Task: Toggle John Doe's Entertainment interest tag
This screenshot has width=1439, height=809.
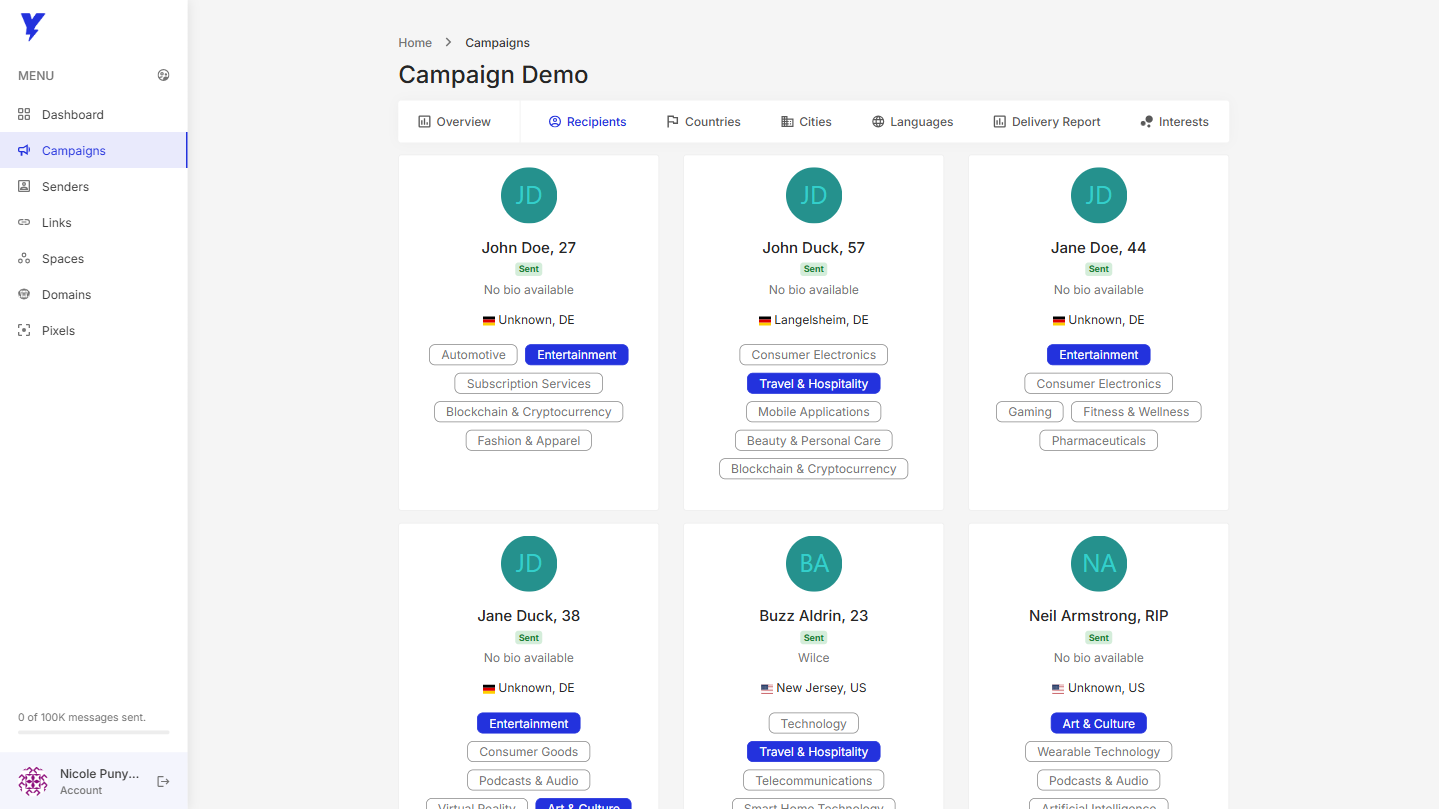Action: coord(577,355)
